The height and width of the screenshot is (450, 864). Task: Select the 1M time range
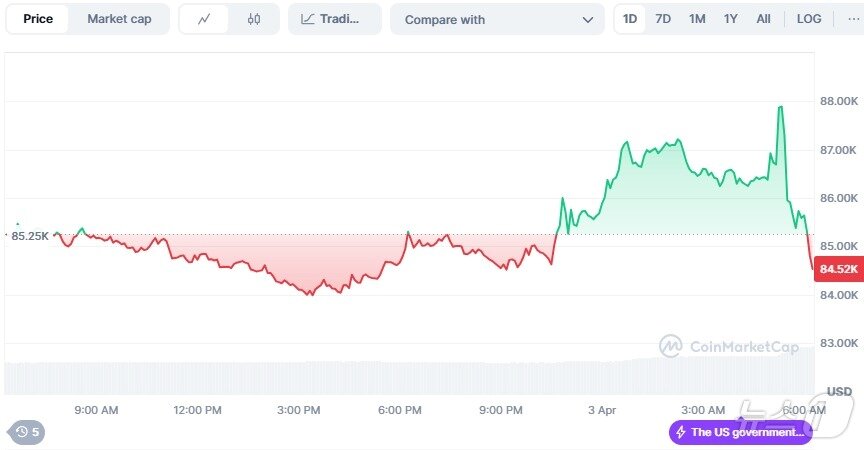tap(697, 19)
